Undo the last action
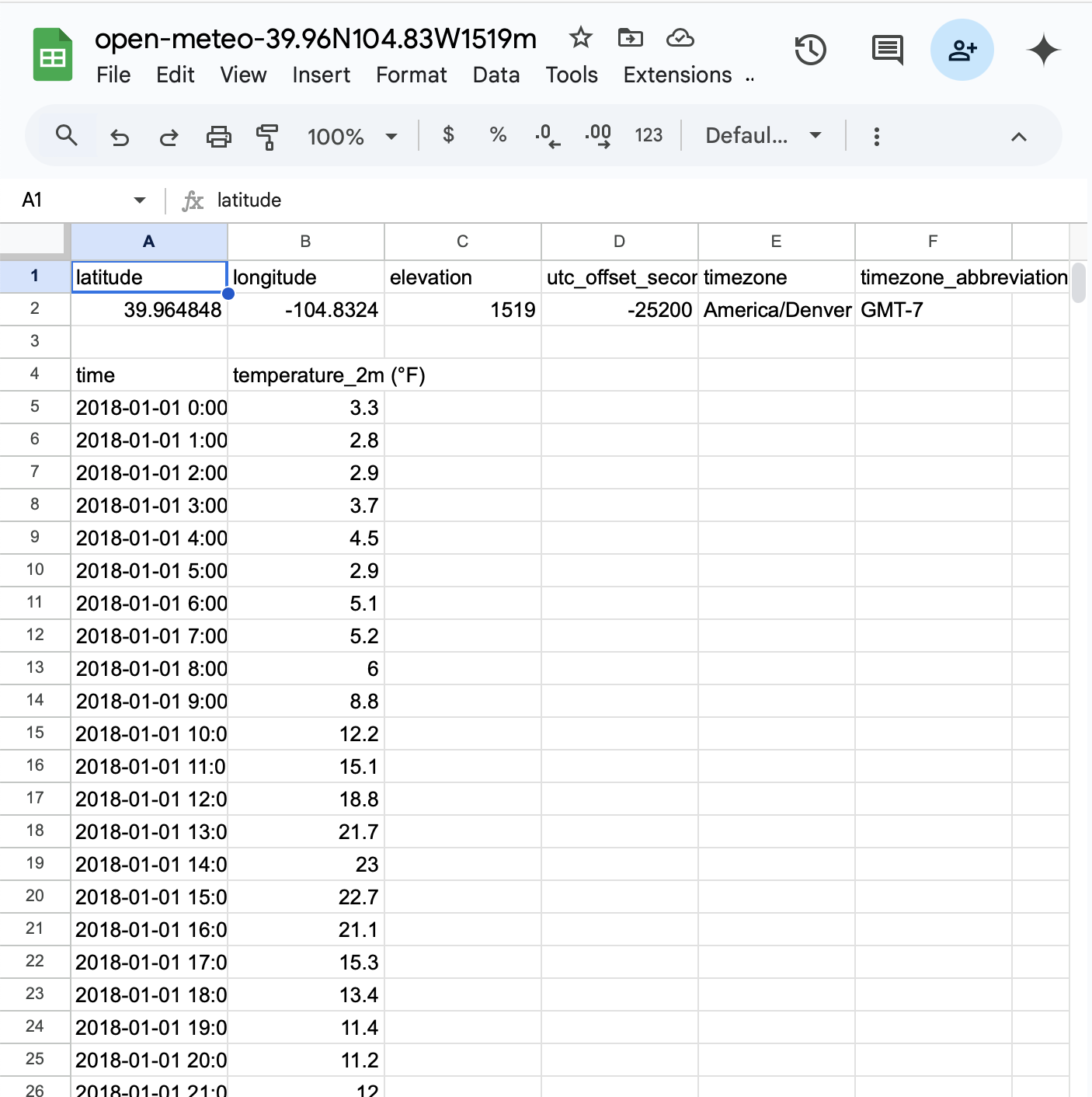This screenshot has width=1092, height=1097. pos(120,138)
